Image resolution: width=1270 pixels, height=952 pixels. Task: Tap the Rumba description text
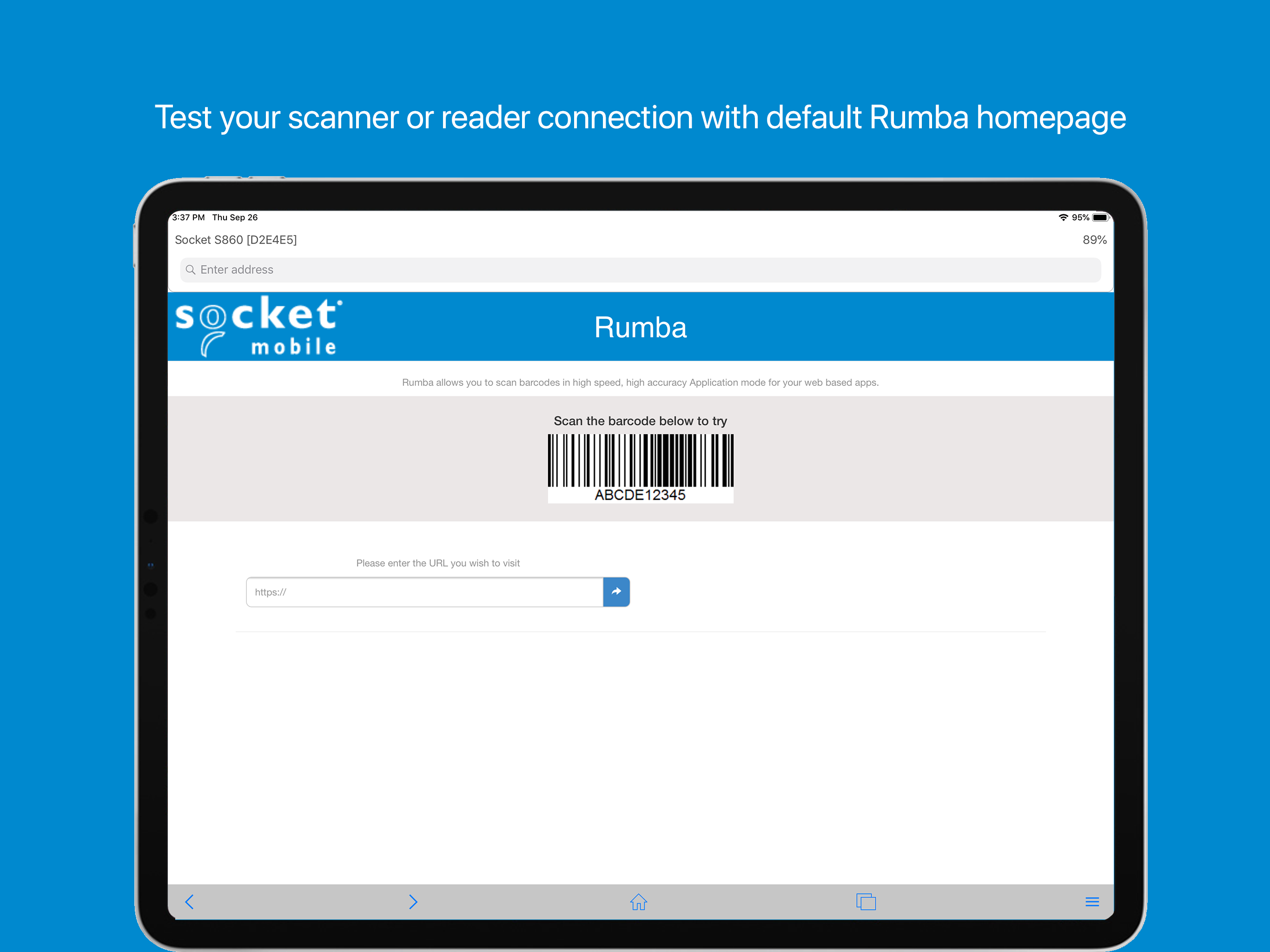[640, 383]
